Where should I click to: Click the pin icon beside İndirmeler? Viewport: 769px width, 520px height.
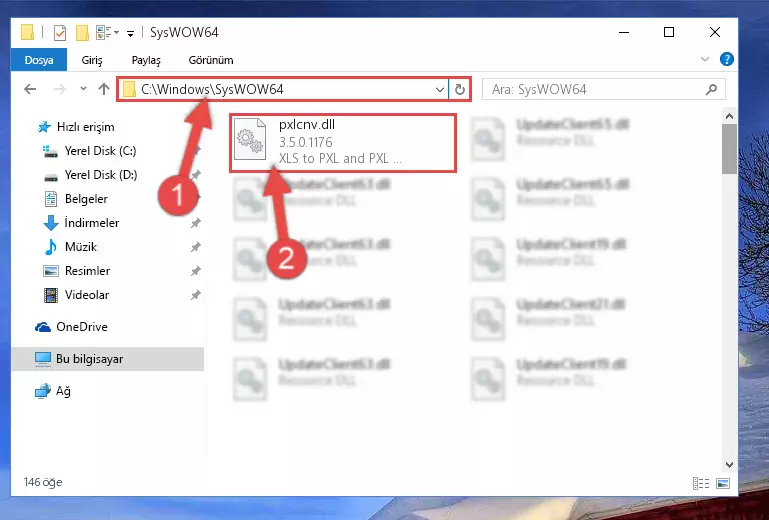click(196, 223)
